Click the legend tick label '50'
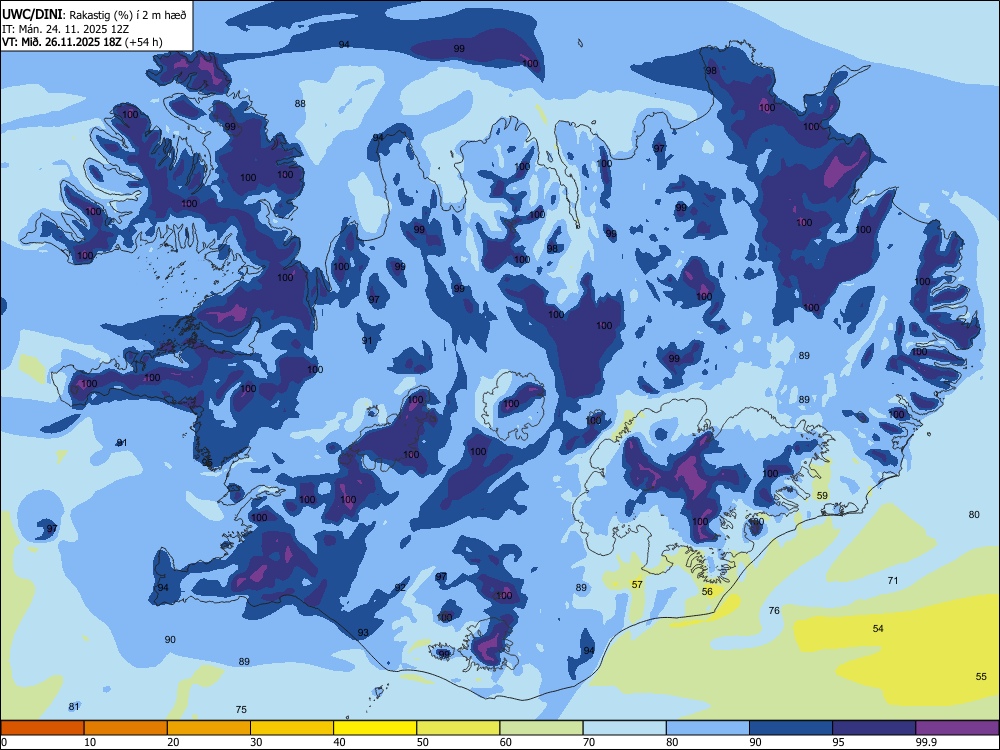 pos(423,742)
